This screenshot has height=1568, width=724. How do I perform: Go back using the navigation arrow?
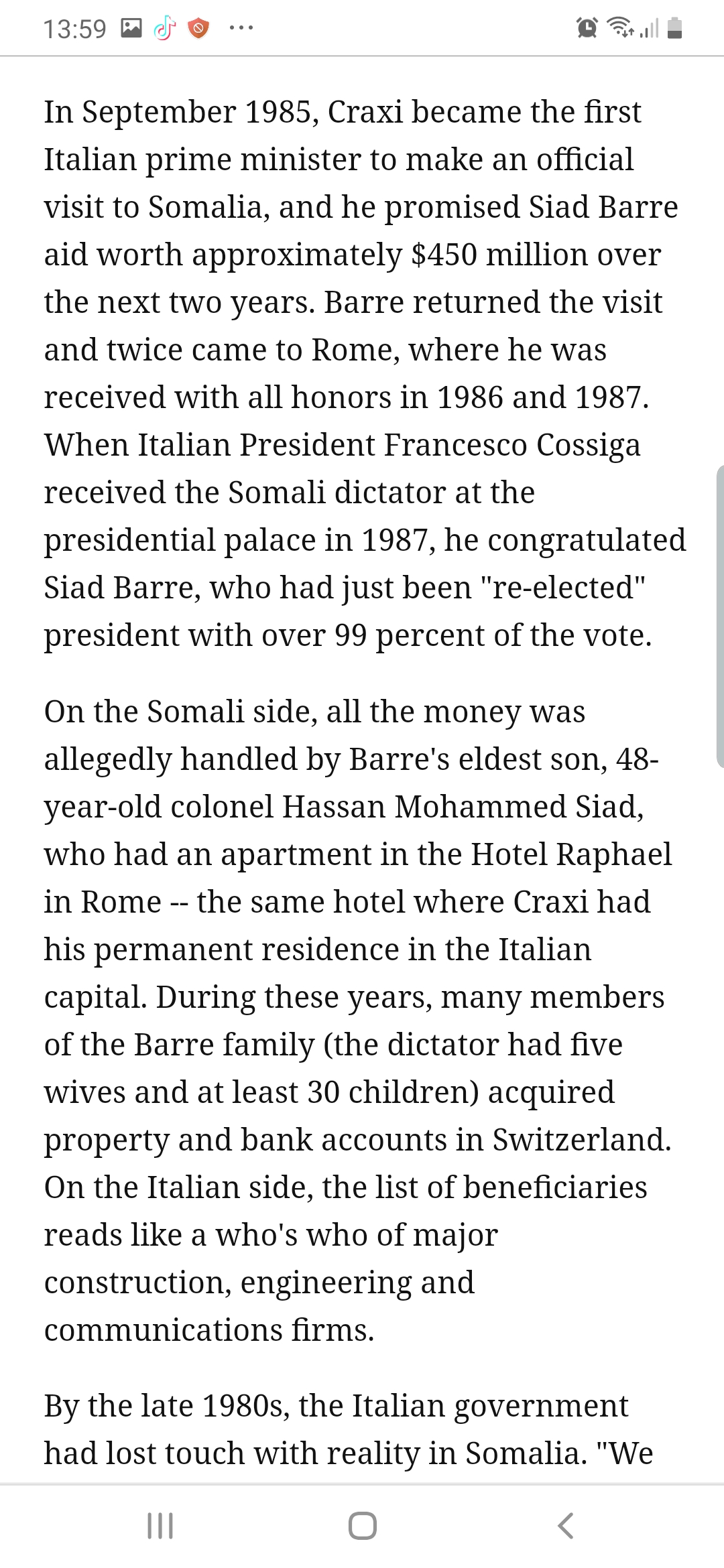point(565,1526)
